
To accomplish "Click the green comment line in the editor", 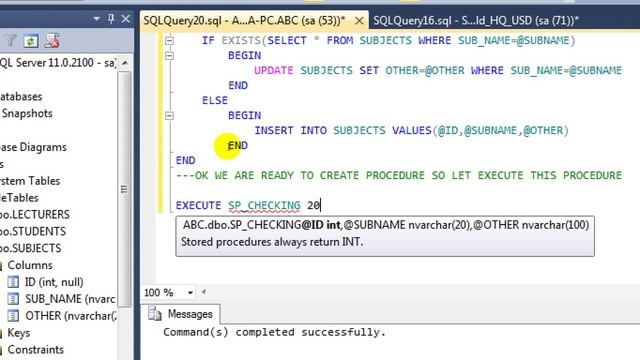I will click(399, 176).
